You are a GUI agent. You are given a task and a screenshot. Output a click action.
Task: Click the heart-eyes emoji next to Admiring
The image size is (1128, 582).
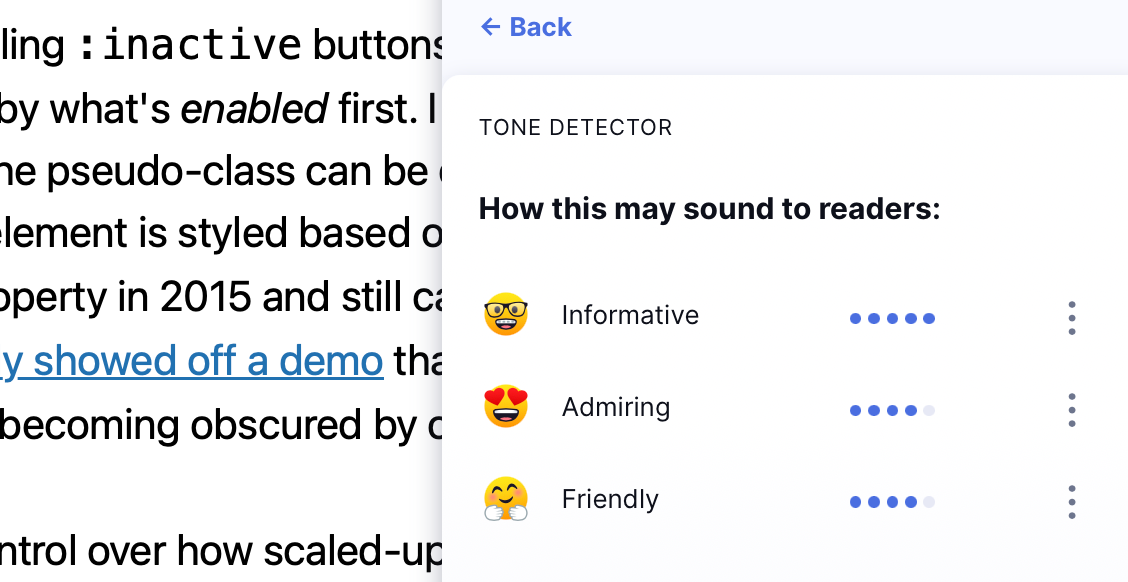506,407
